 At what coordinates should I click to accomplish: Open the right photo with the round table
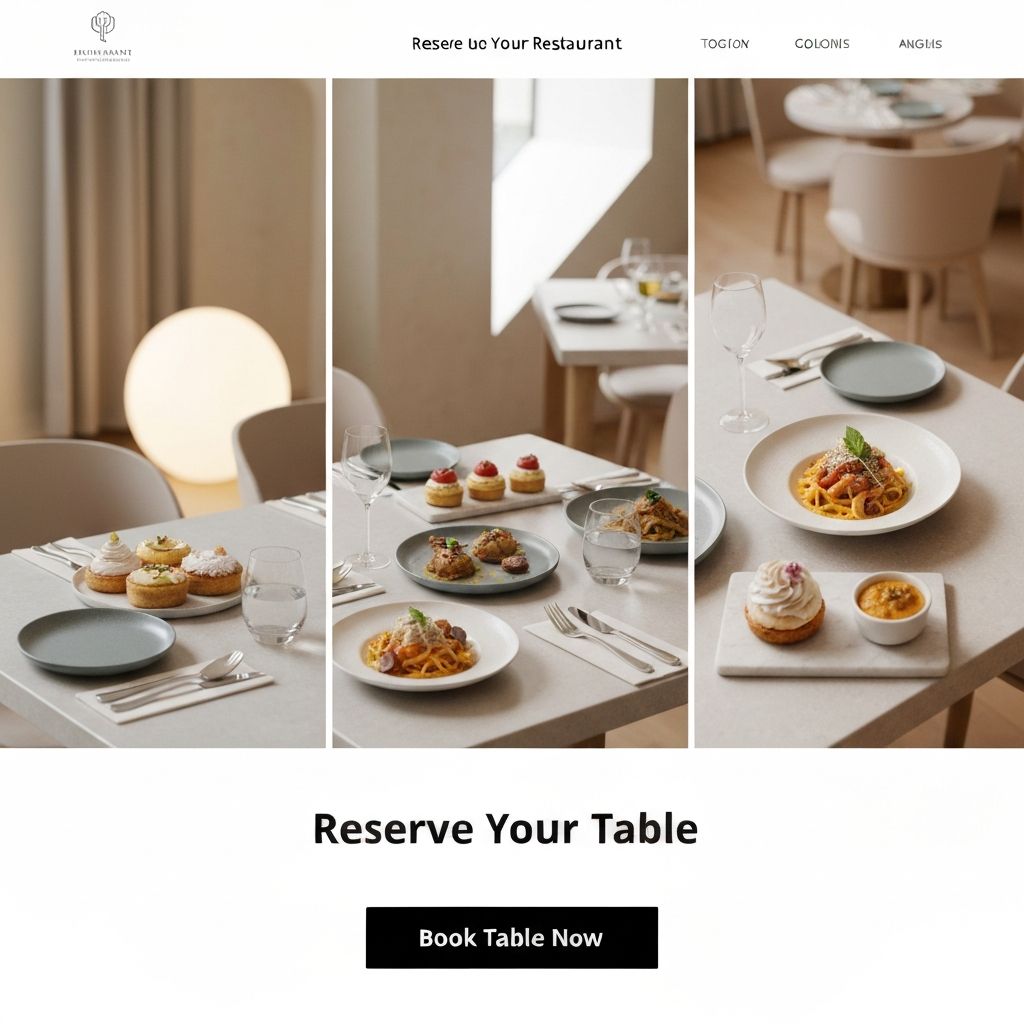(859, 413)
